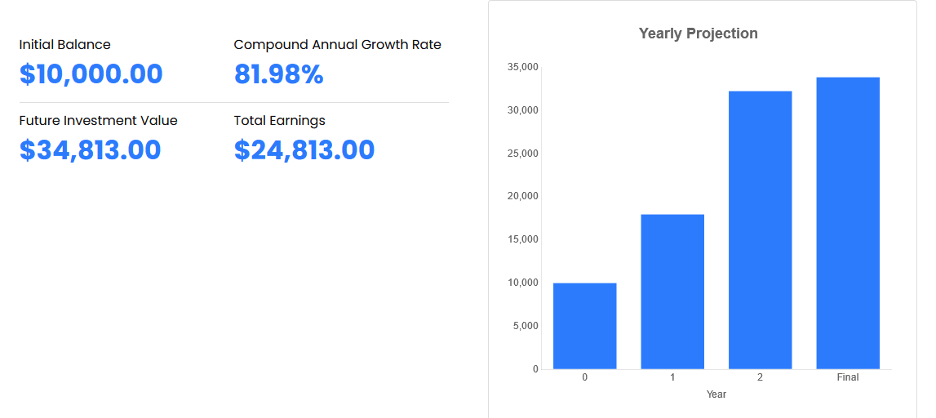Click the 35,000 y-axis label
The width and height of the screenshot is (936, 418).
[523, 67]
